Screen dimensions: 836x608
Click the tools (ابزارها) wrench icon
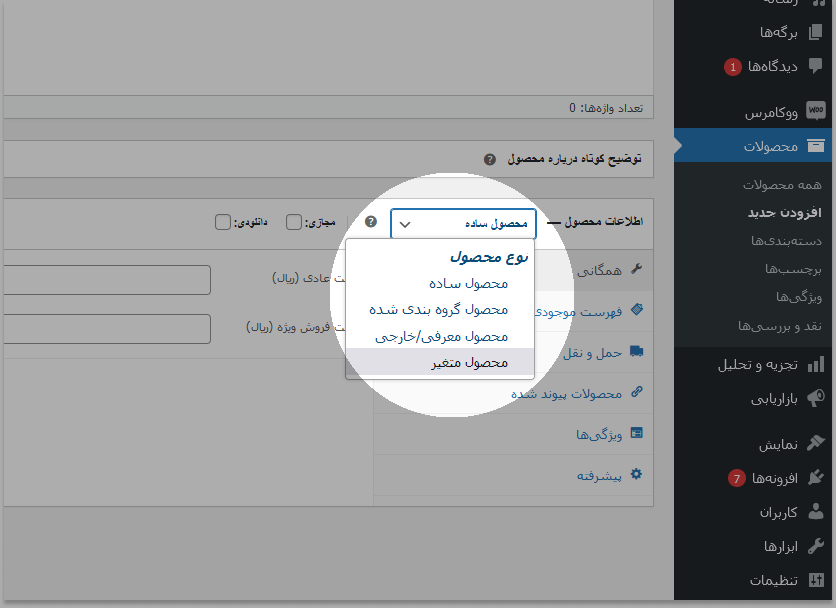coord(815,546)
